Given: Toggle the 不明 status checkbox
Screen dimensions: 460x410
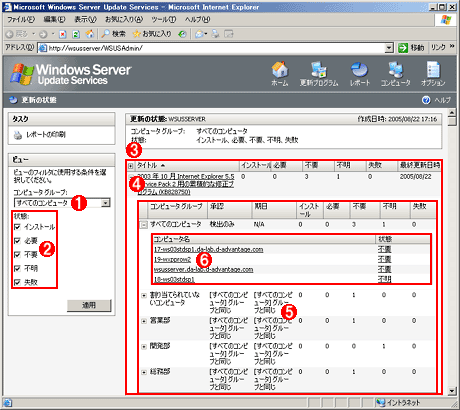Looking at the screenshot, I should pyautogui.click(x=17, y=268).
